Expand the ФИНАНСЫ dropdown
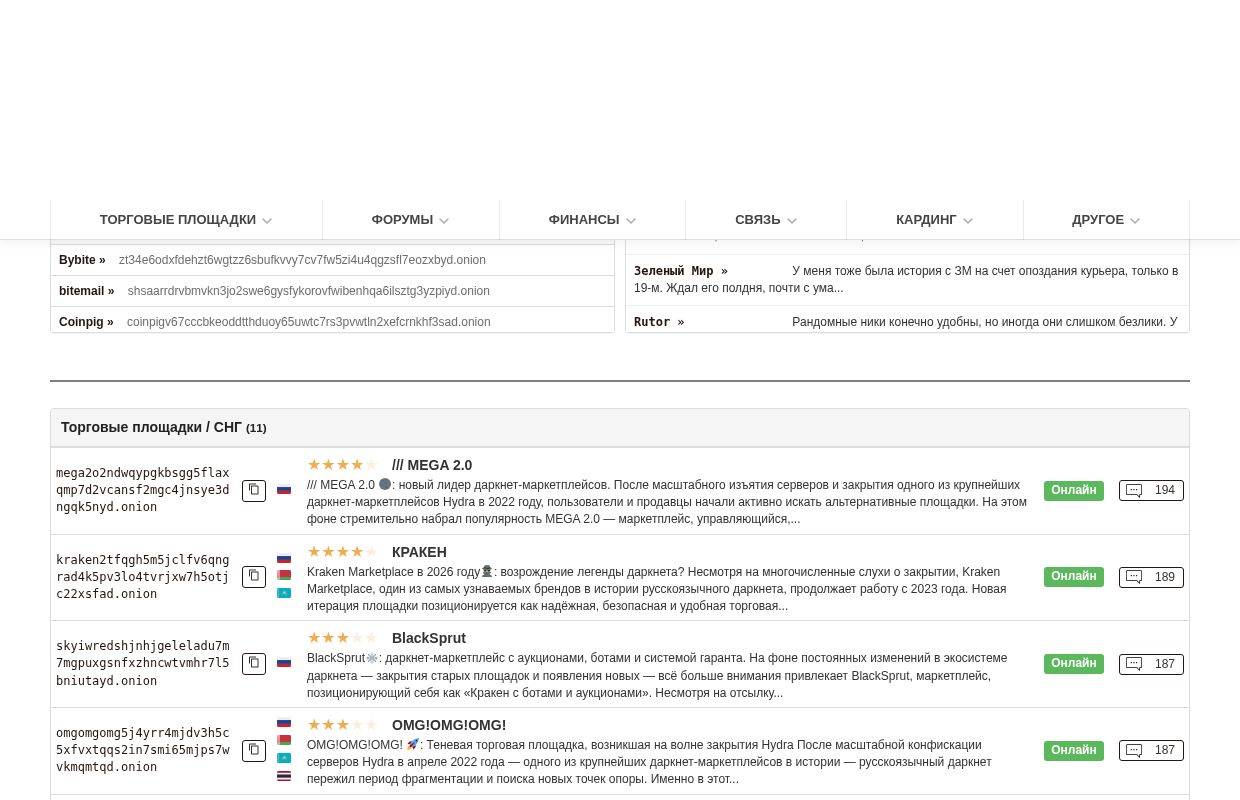The height and width of the screenshot is (800, 1240). coord(592,220)
